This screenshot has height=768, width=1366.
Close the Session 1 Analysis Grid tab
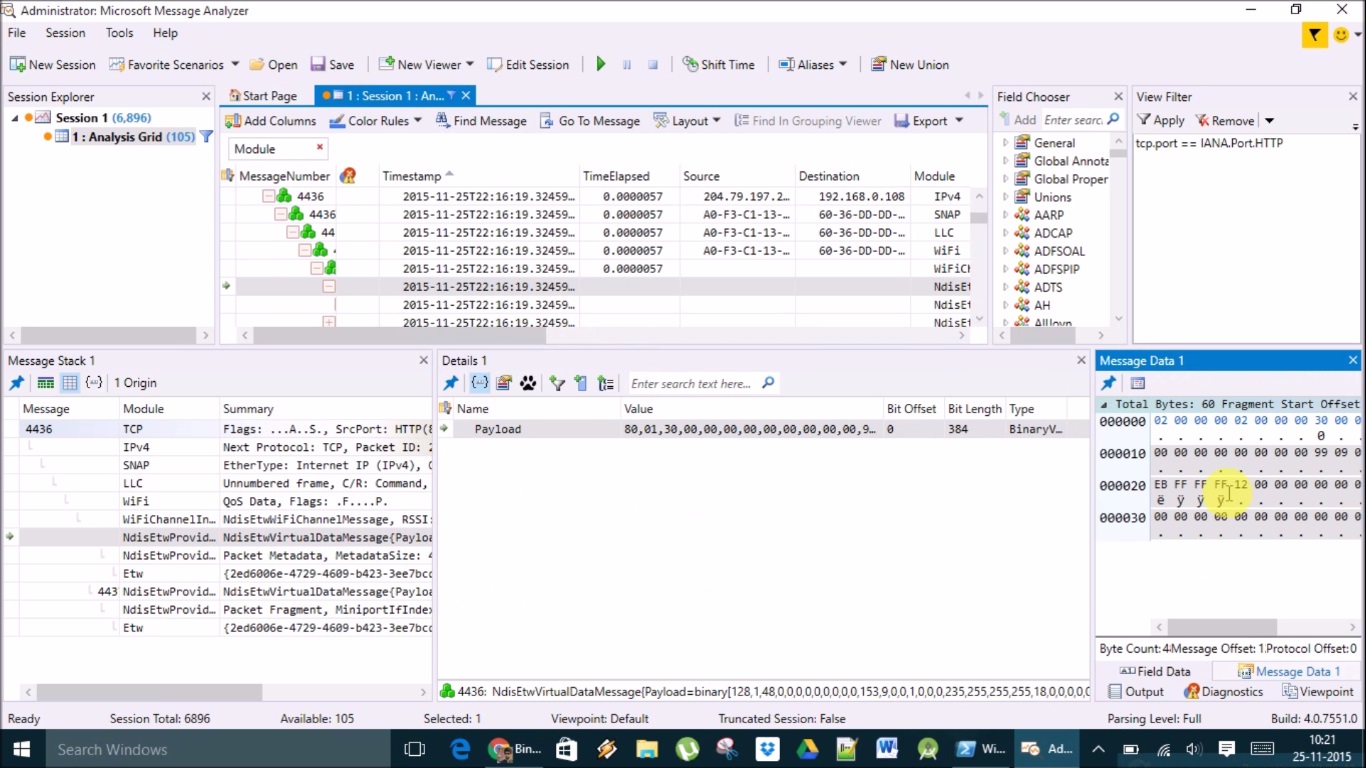point(466,96)
